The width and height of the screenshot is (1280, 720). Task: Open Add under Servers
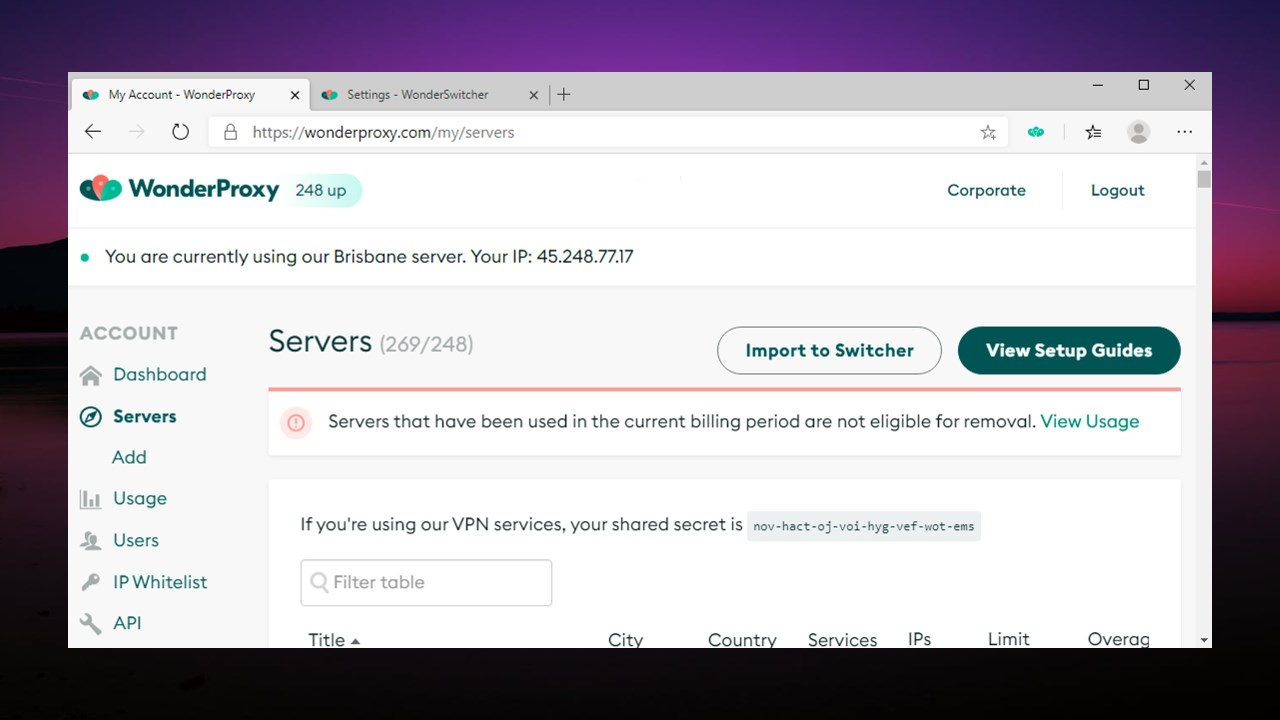pyautogui.click(x=129, y=457)
